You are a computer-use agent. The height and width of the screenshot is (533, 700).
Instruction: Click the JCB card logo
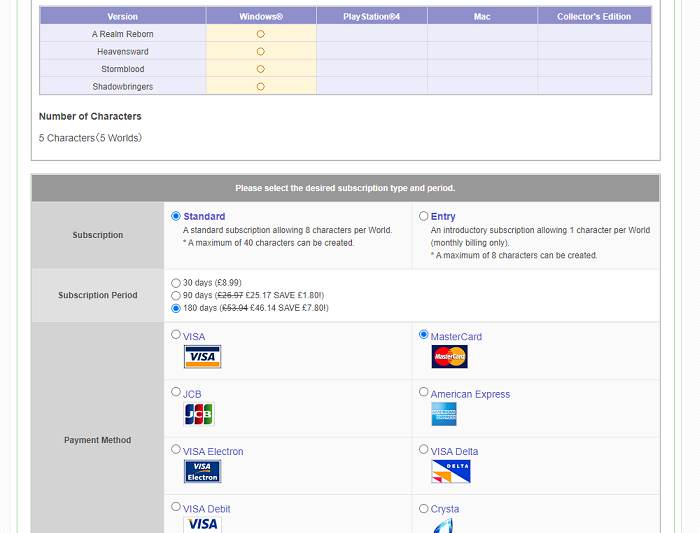click(199, 414)
